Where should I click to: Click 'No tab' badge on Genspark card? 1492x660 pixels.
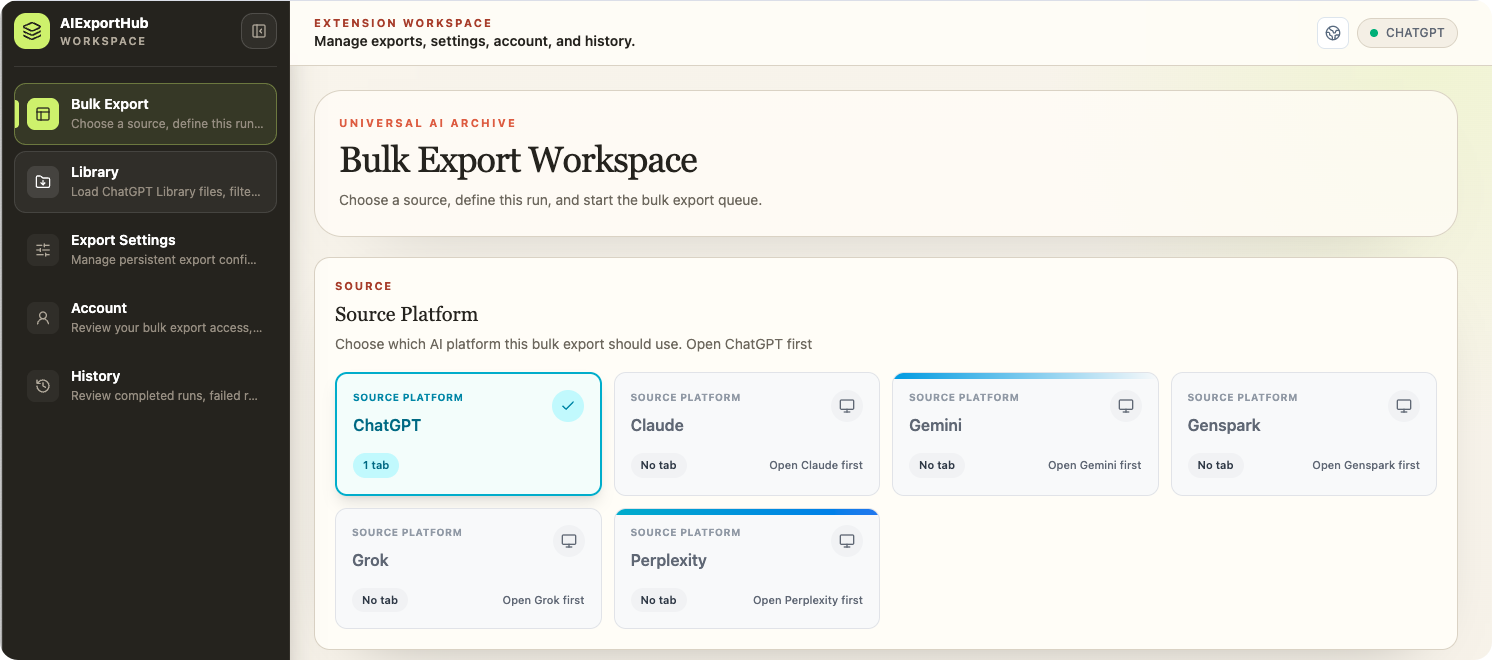[x=1215, y=465]
